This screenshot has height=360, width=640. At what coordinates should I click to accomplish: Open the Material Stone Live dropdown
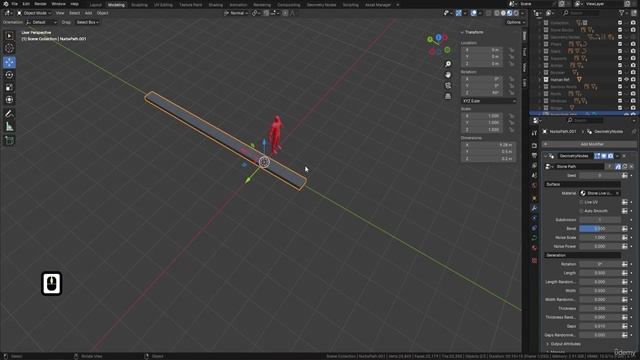[x=600, y=193]
